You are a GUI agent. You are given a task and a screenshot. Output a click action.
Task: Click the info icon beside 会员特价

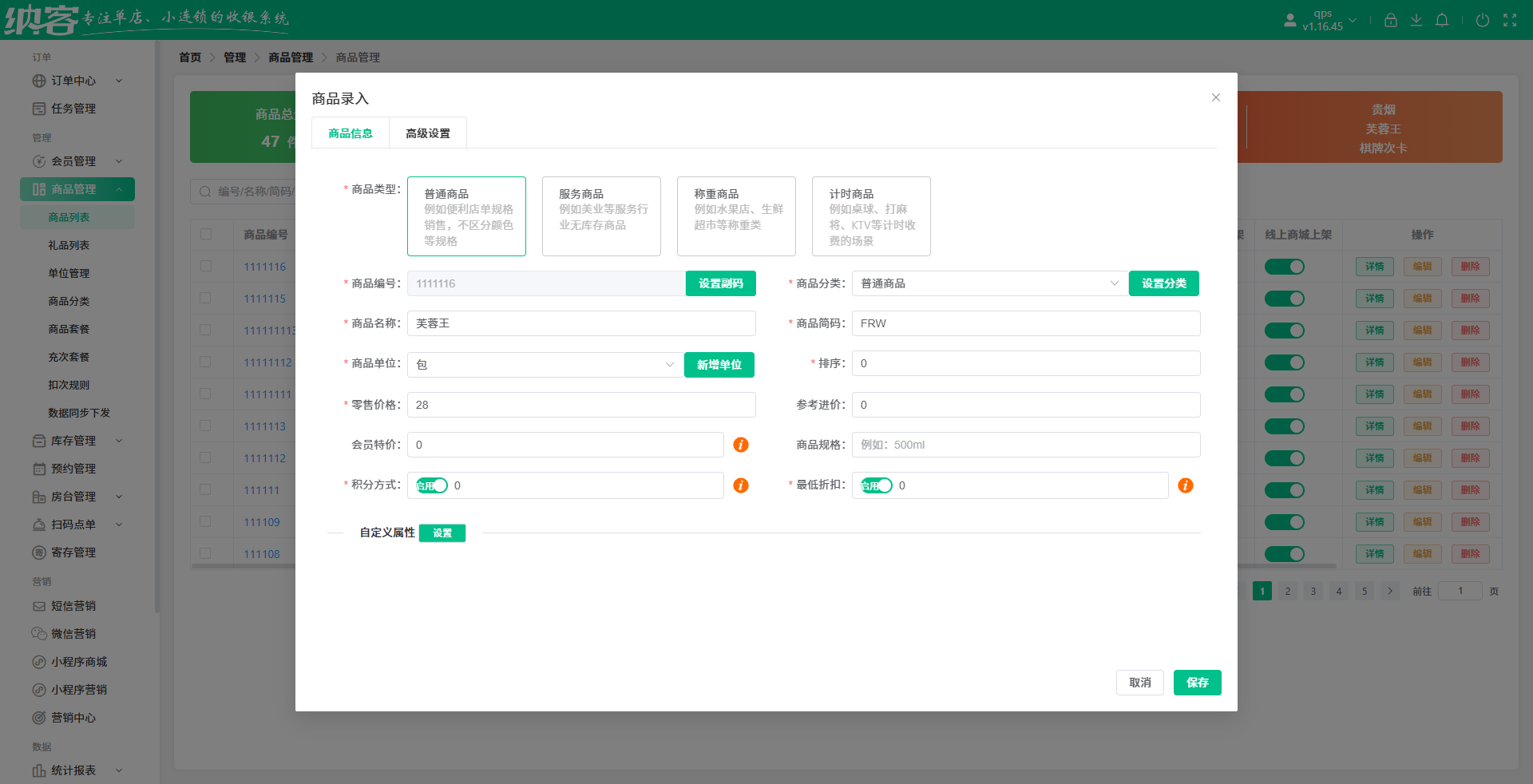741,445
